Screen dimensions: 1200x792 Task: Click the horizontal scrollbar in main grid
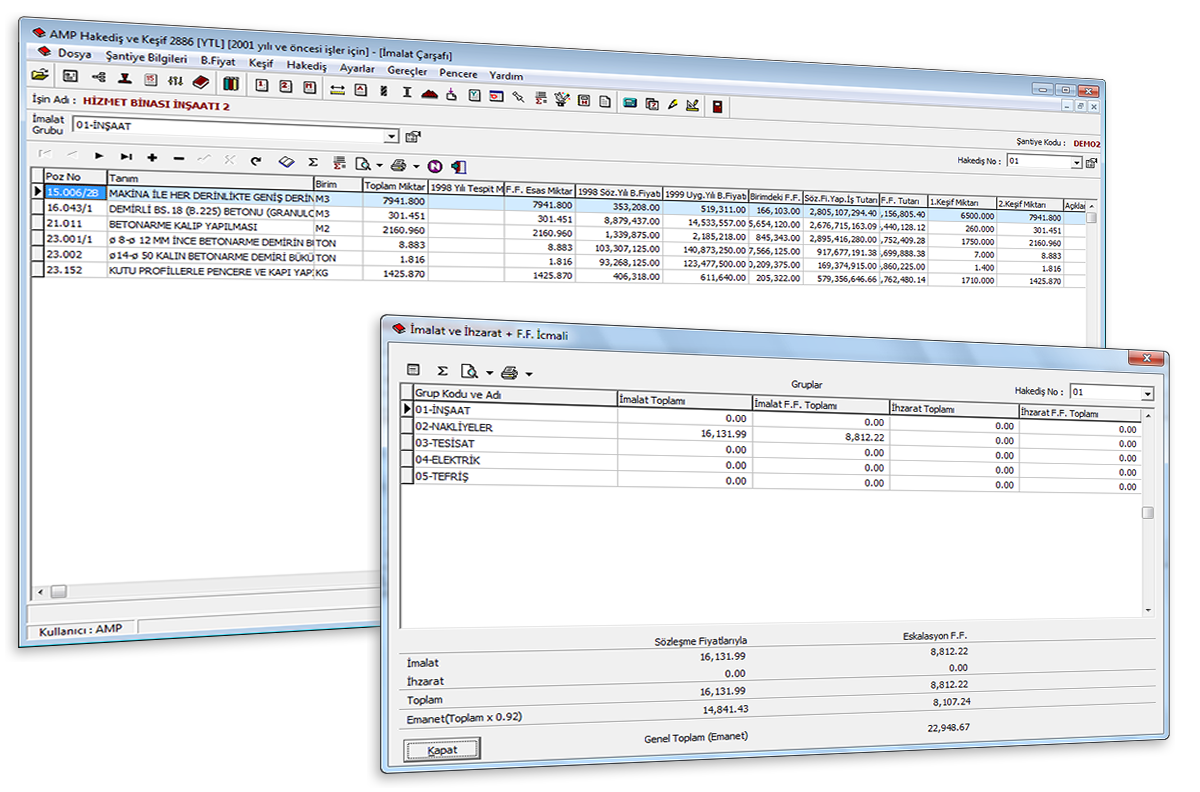click(200, 590)
